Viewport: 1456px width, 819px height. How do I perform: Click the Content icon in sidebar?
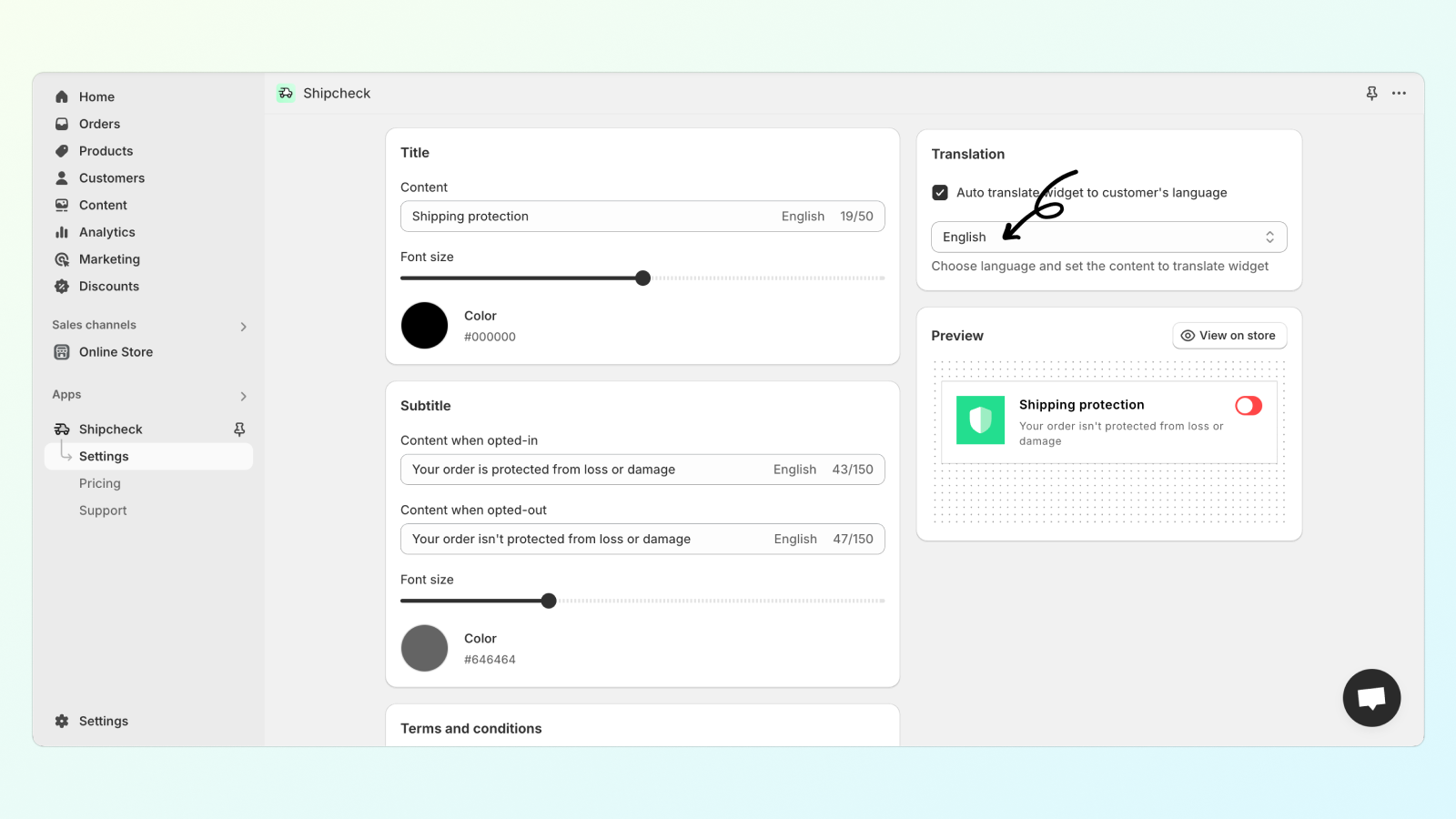tap(62, 206)
